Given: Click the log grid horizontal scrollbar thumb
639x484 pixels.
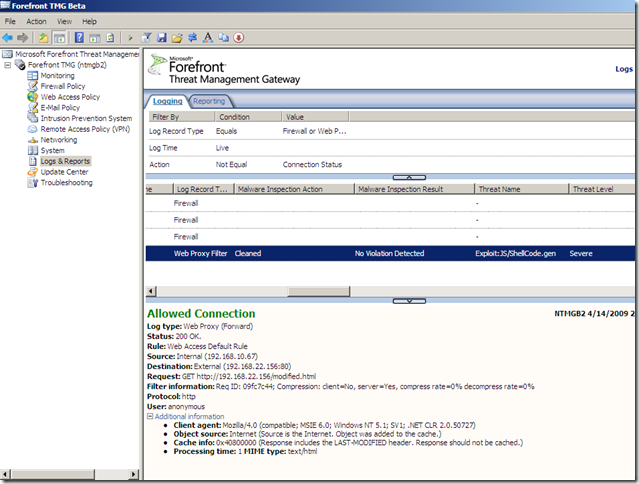Looking at the screenshot, I should coord(319,291).
